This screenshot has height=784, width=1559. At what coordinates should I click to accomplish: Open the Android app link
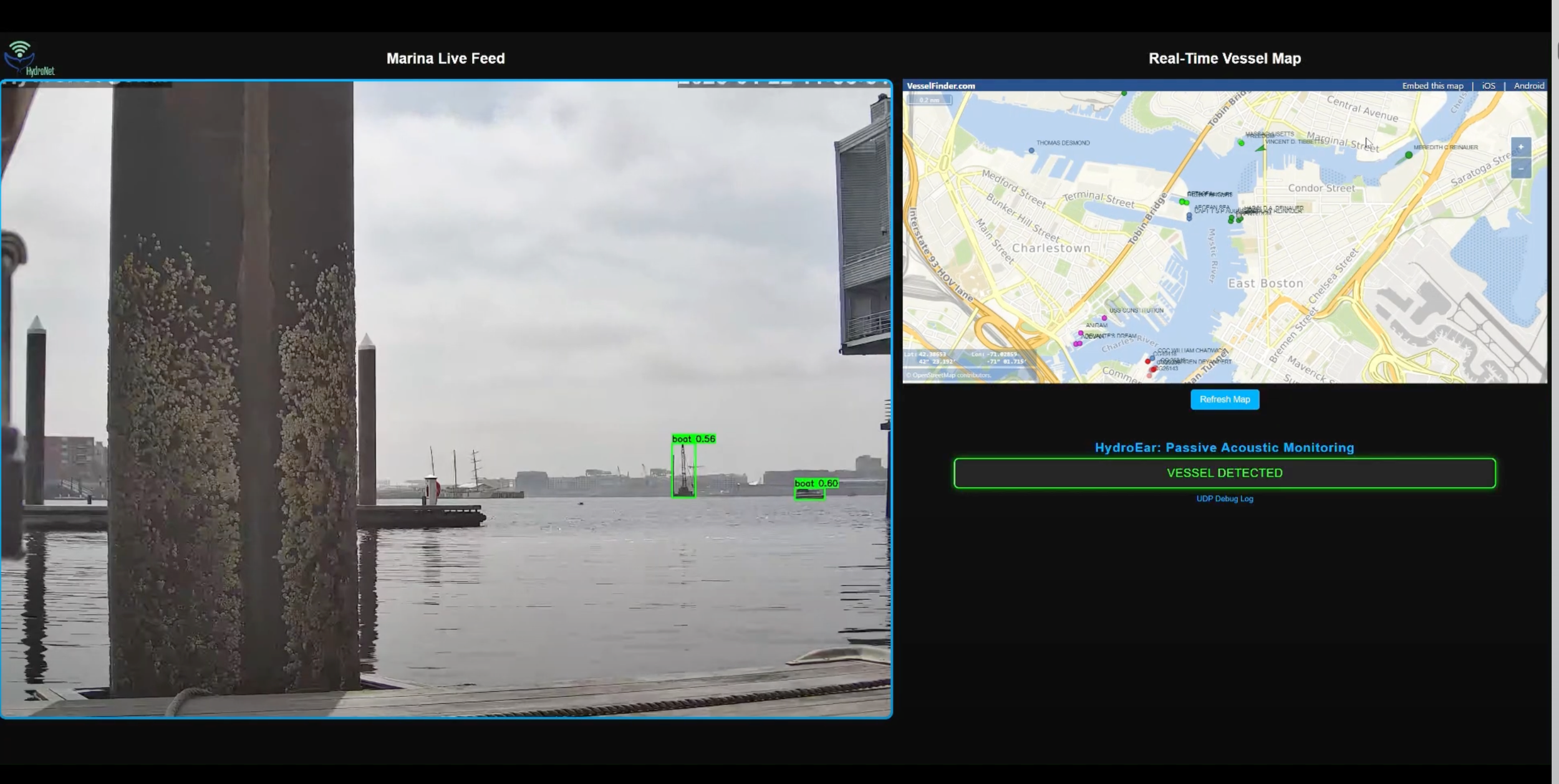[x=1529, y=86]
